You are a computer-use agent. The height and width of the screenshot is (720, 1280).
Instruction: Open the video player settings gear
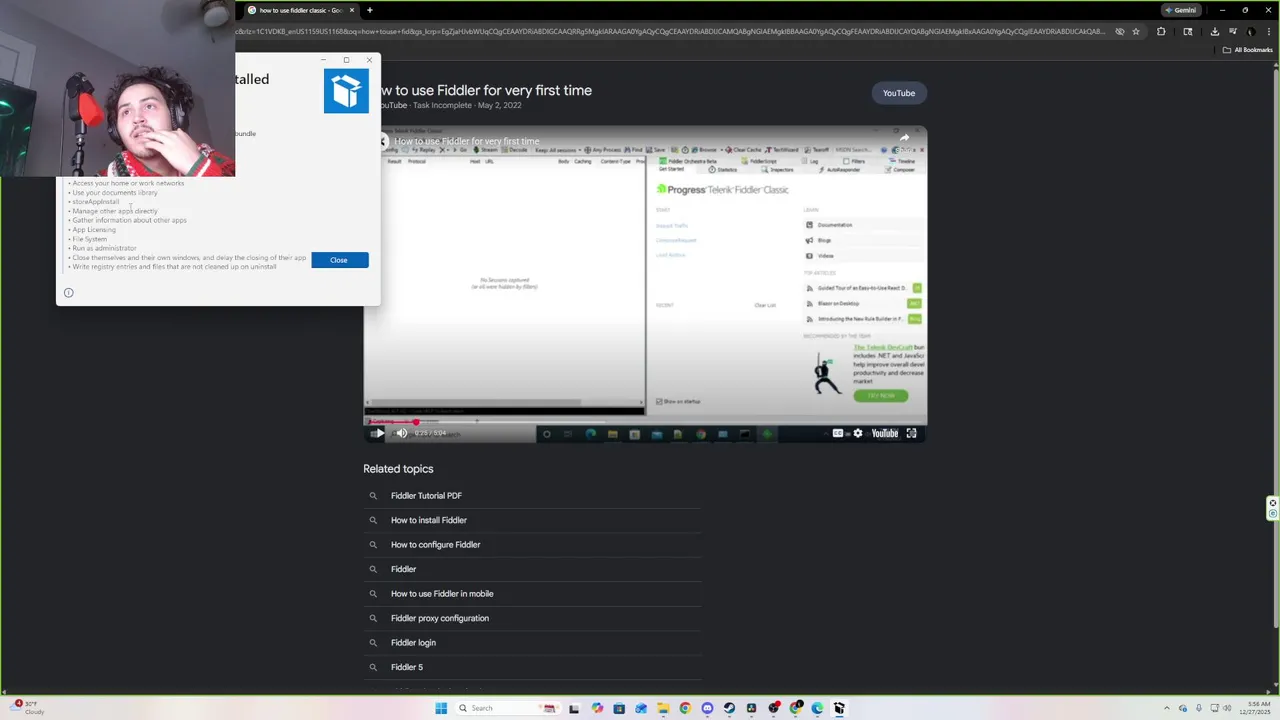pyautogui.click(x=857, y=433)
